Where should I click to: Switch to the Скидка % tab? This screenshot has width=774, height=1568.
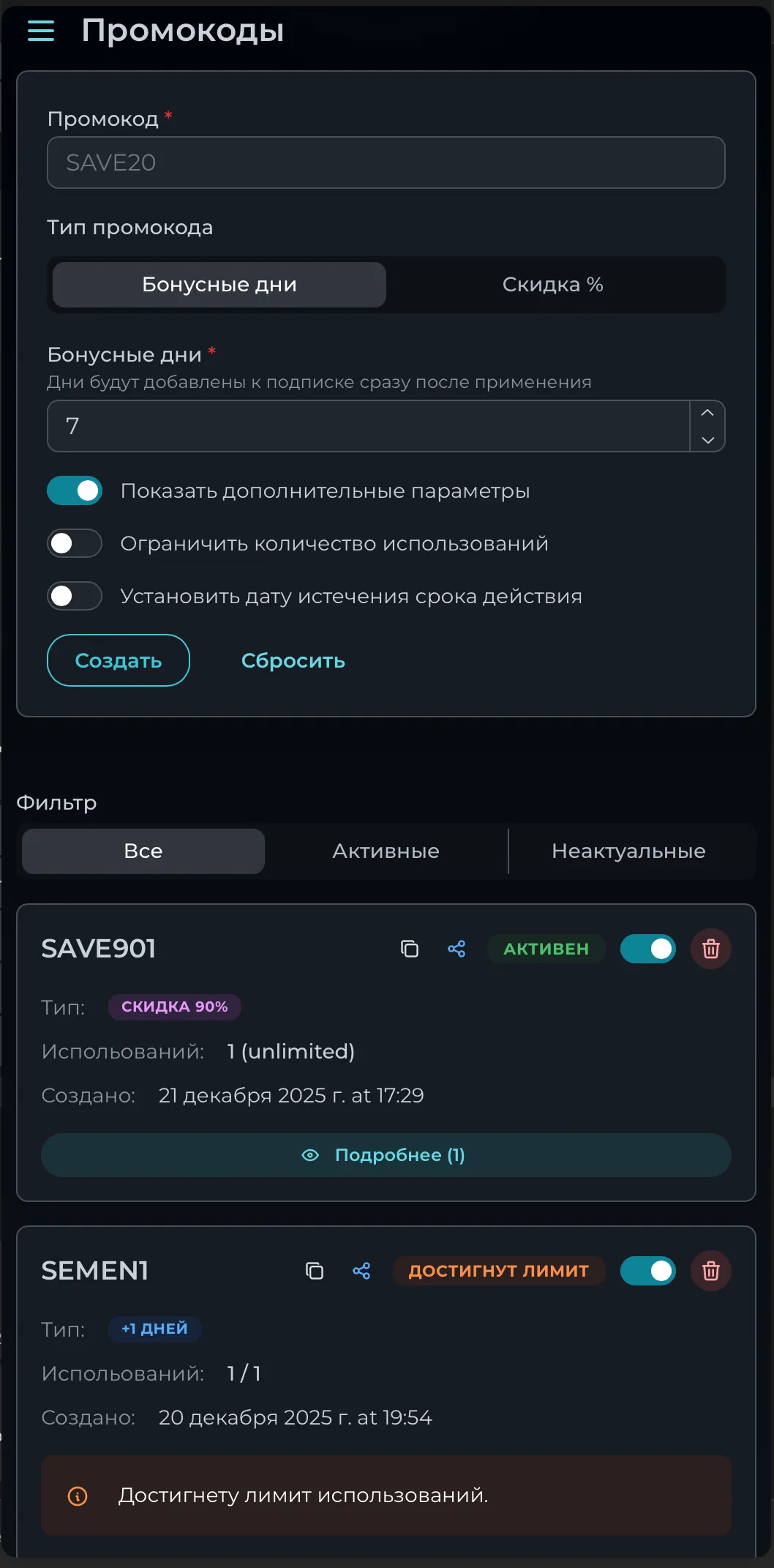tap(552, 285)
